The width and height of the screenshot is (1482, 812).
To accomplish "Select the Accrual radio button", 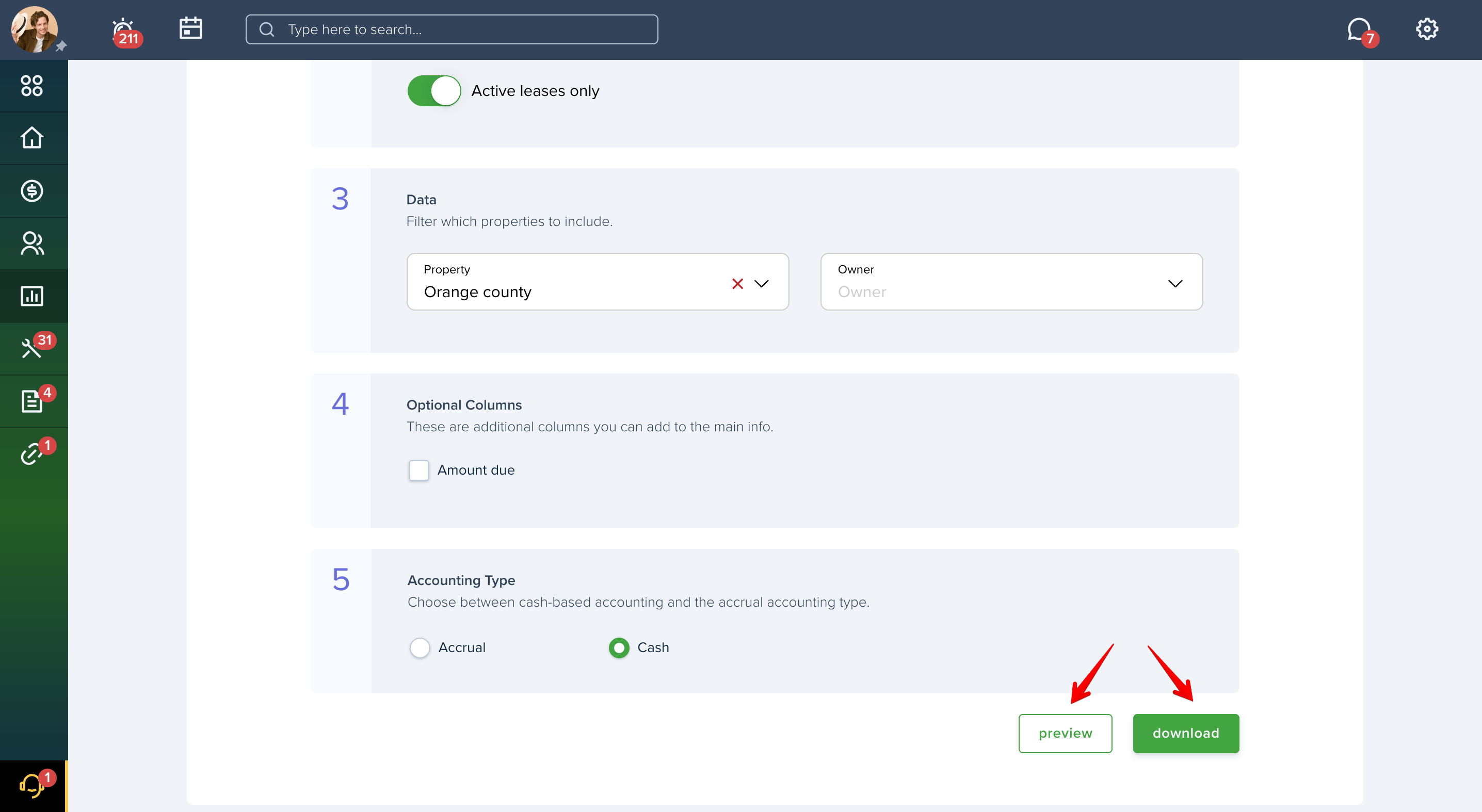I will tap(420, 647).
